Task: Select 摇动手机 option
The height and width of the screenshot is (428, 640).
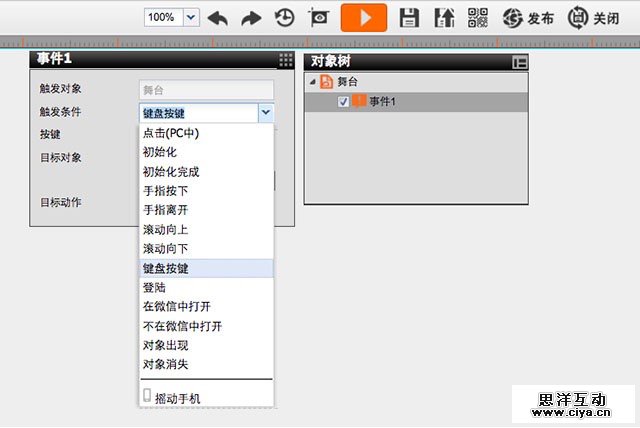Action: tap(177, 398)
